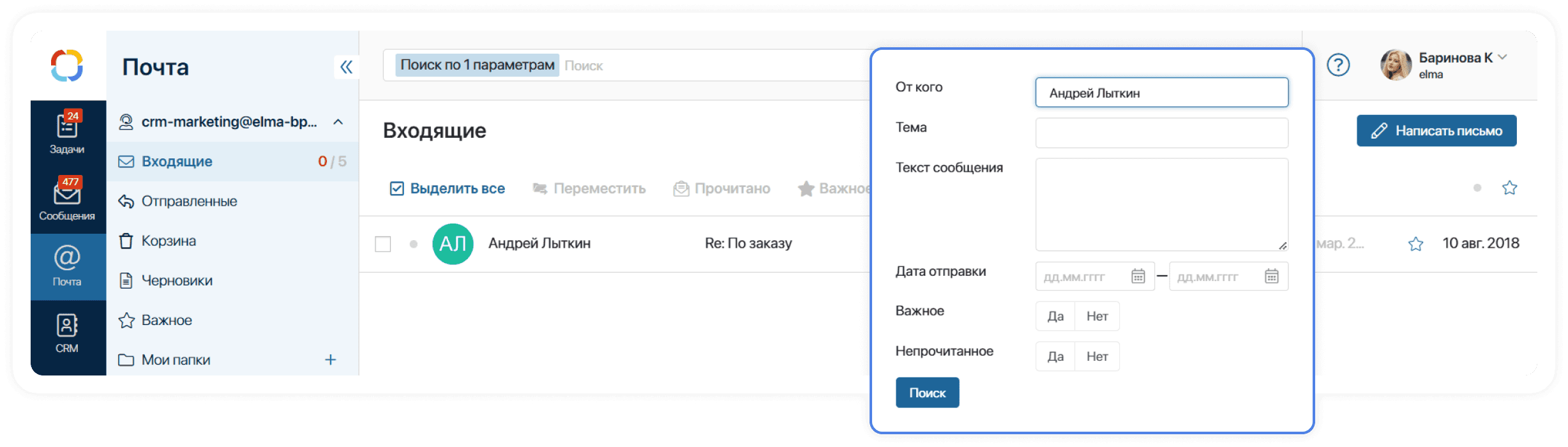
Task: Set Важное filter to Да
Action: [x=1055, y=317]
